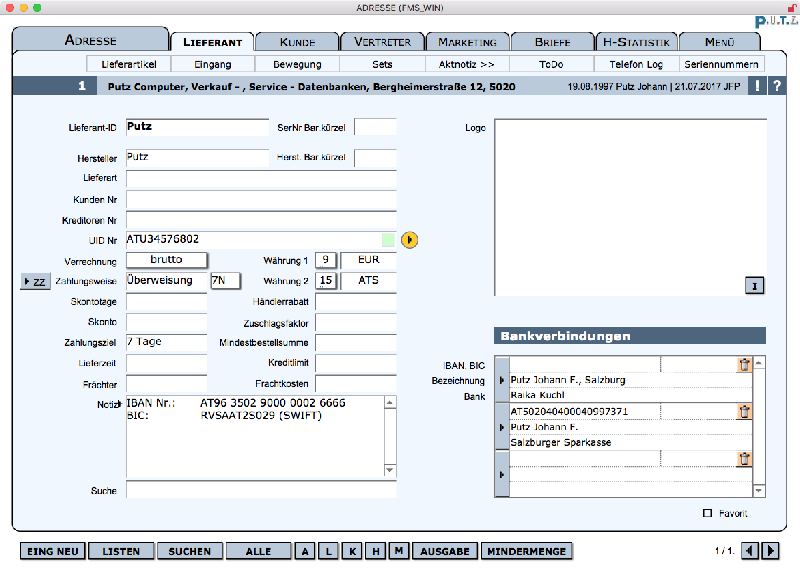Delete the Salzburger Sparkasse bank entry
Screen dimensions: 800x572
click(744, 411)
